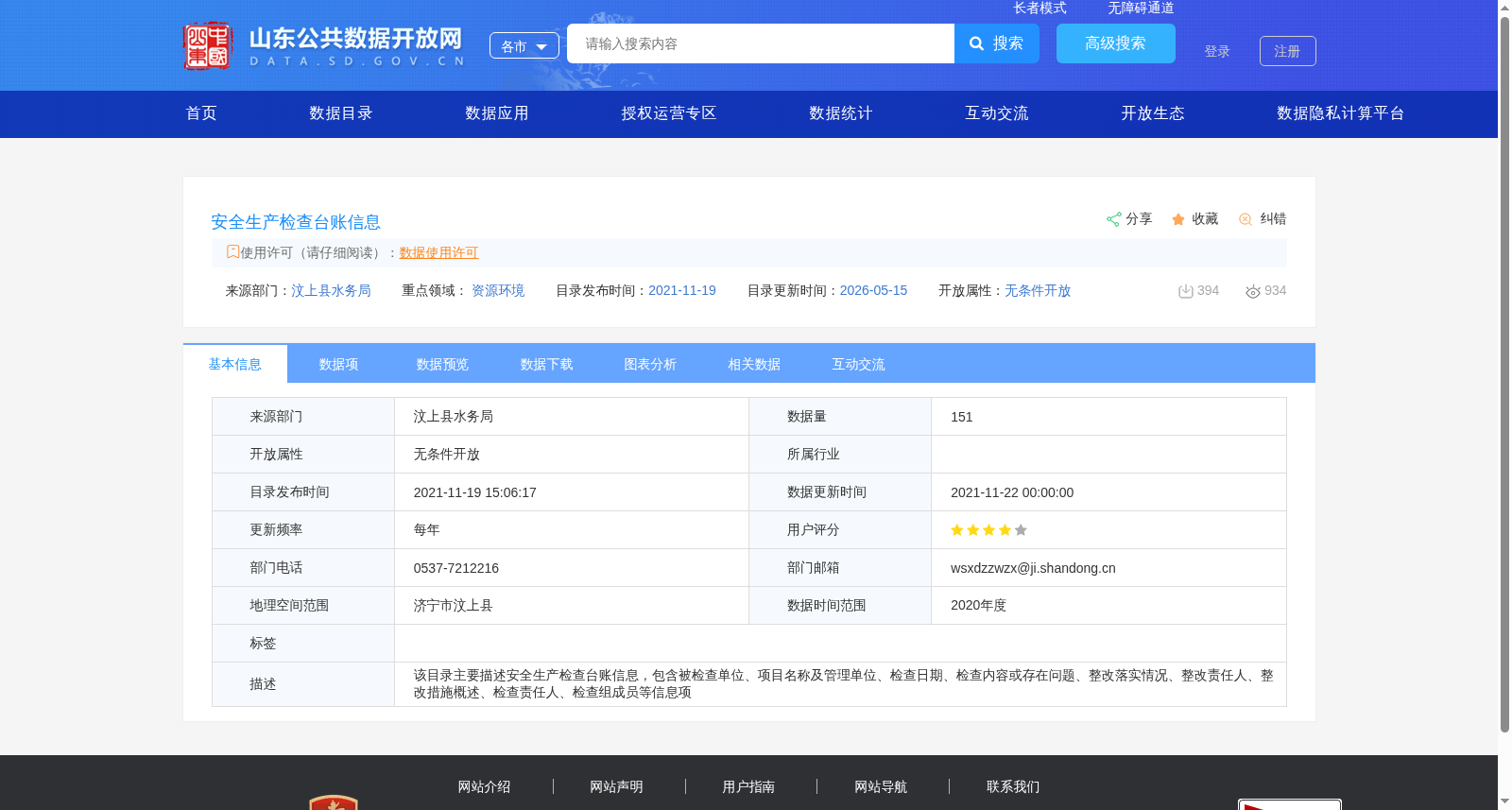Click the 注册 register button

[x=1288, y=51]
